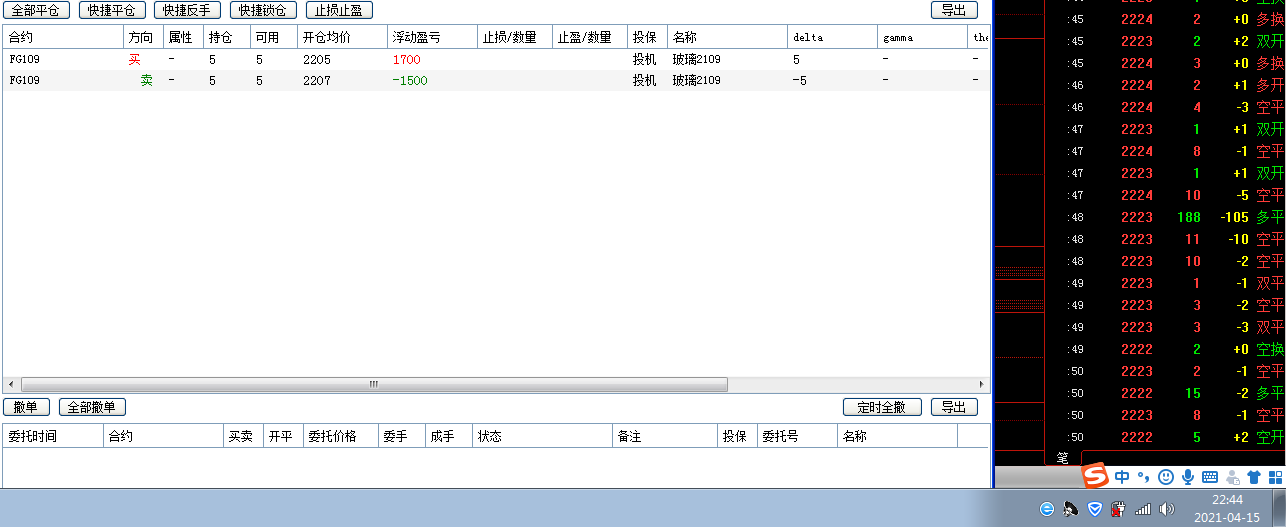The width and height of the screenshot is (1286, 527).
Task: Click open price cell 2207
Action: [316, 81]
